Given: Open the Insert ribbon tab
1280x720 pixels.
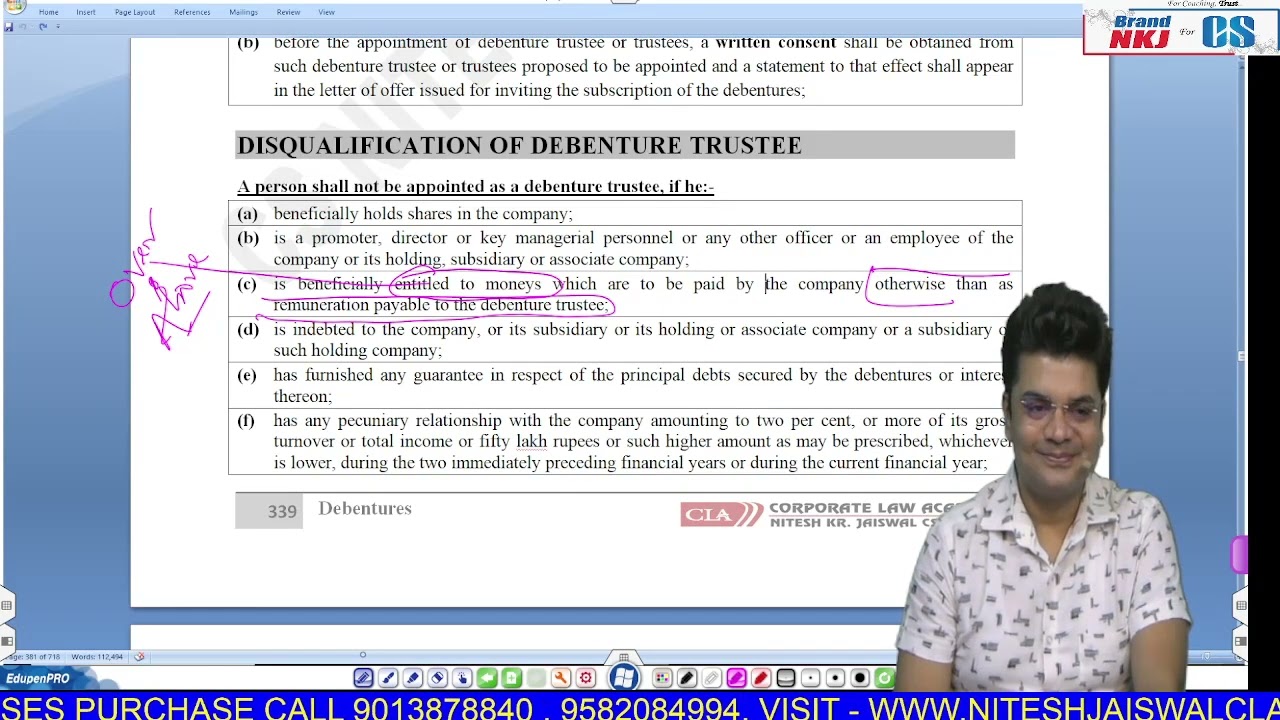Looking at the screenshot, I should pyautogui.click(x=86, y=12).
